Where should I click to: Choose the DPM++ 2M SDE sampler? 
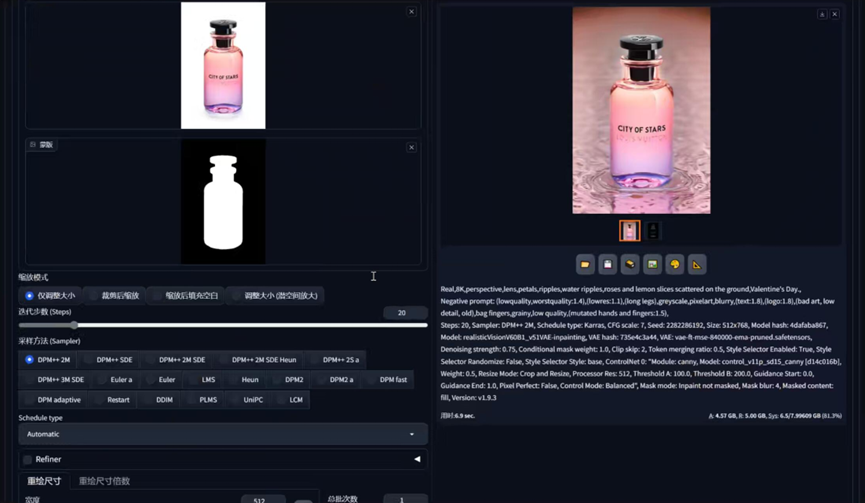[177, 360]
